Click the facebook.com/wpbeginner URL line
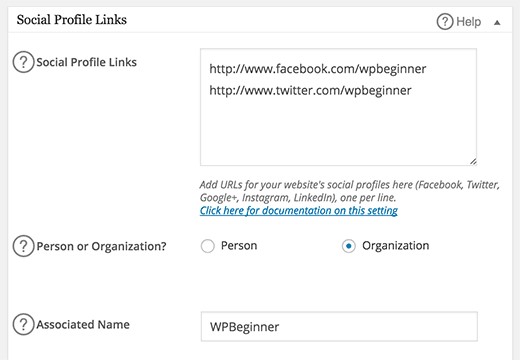This screenshot has height=360, width=520. click(318, 69)
